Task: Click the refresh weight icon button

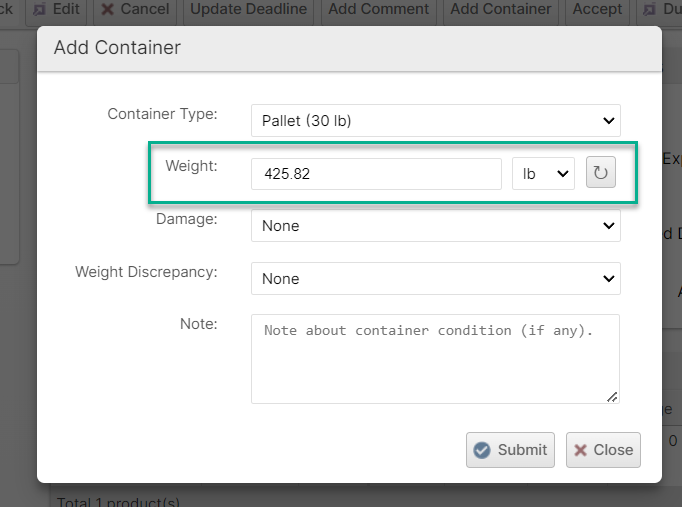Action: click(x=600, y=173)
